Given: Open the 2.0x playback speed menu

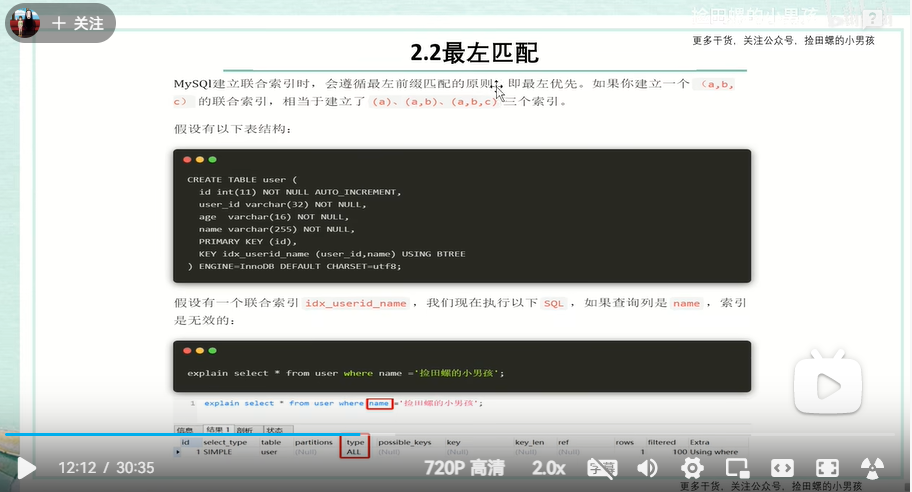Looking at the screenshot, I should 548,468.
